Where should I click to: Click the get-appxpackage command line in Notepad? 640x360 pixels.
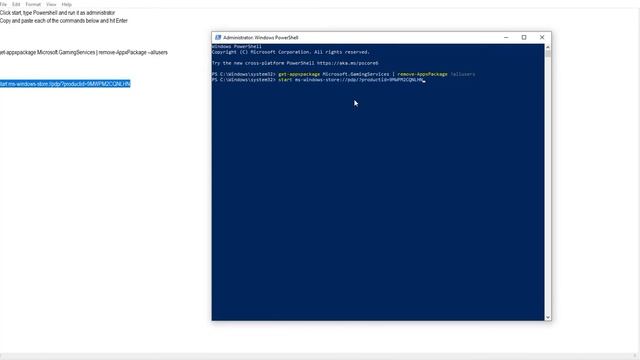tap(84, 52)
